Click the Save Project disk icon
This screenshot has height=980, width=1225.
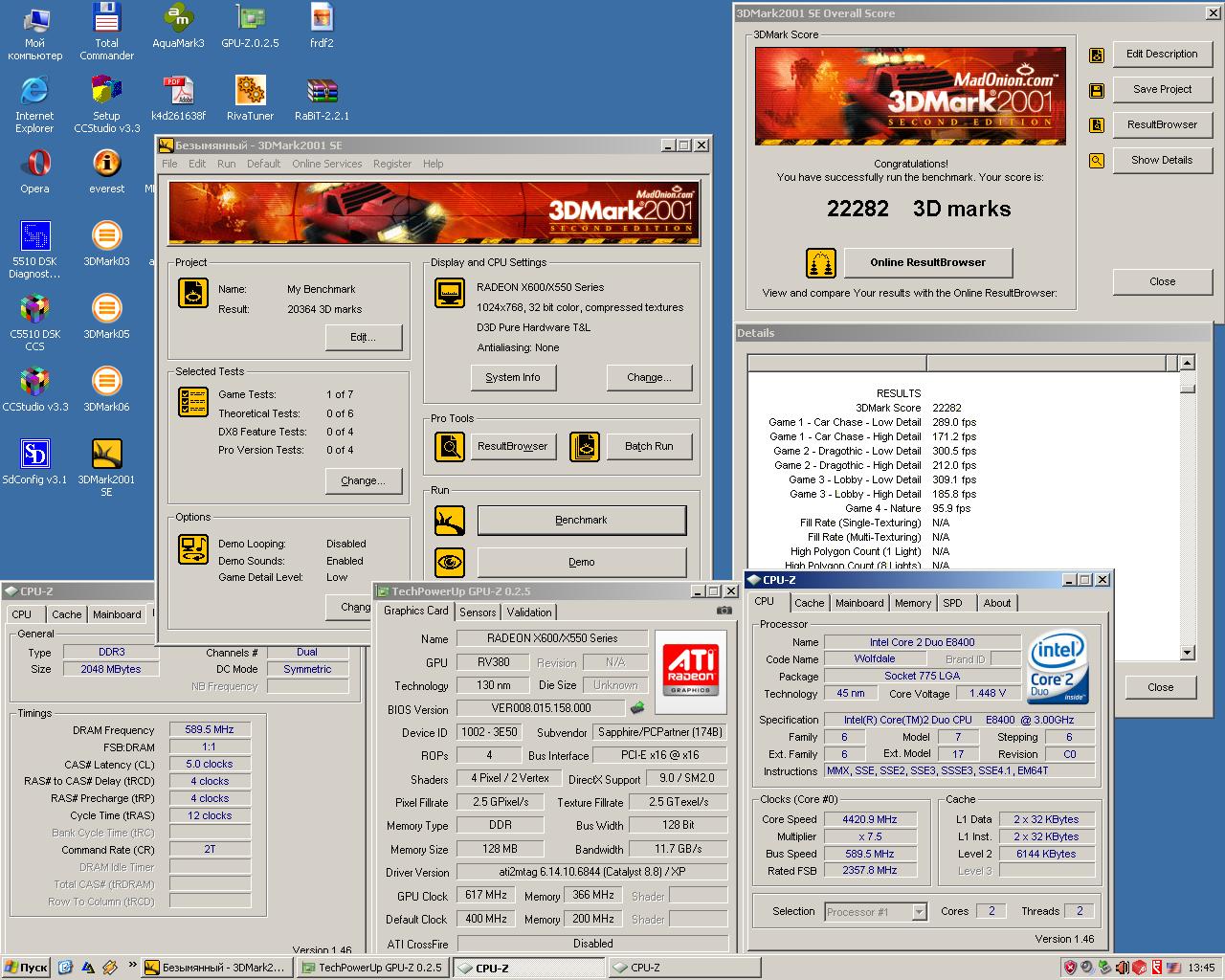click(1097, 90)
